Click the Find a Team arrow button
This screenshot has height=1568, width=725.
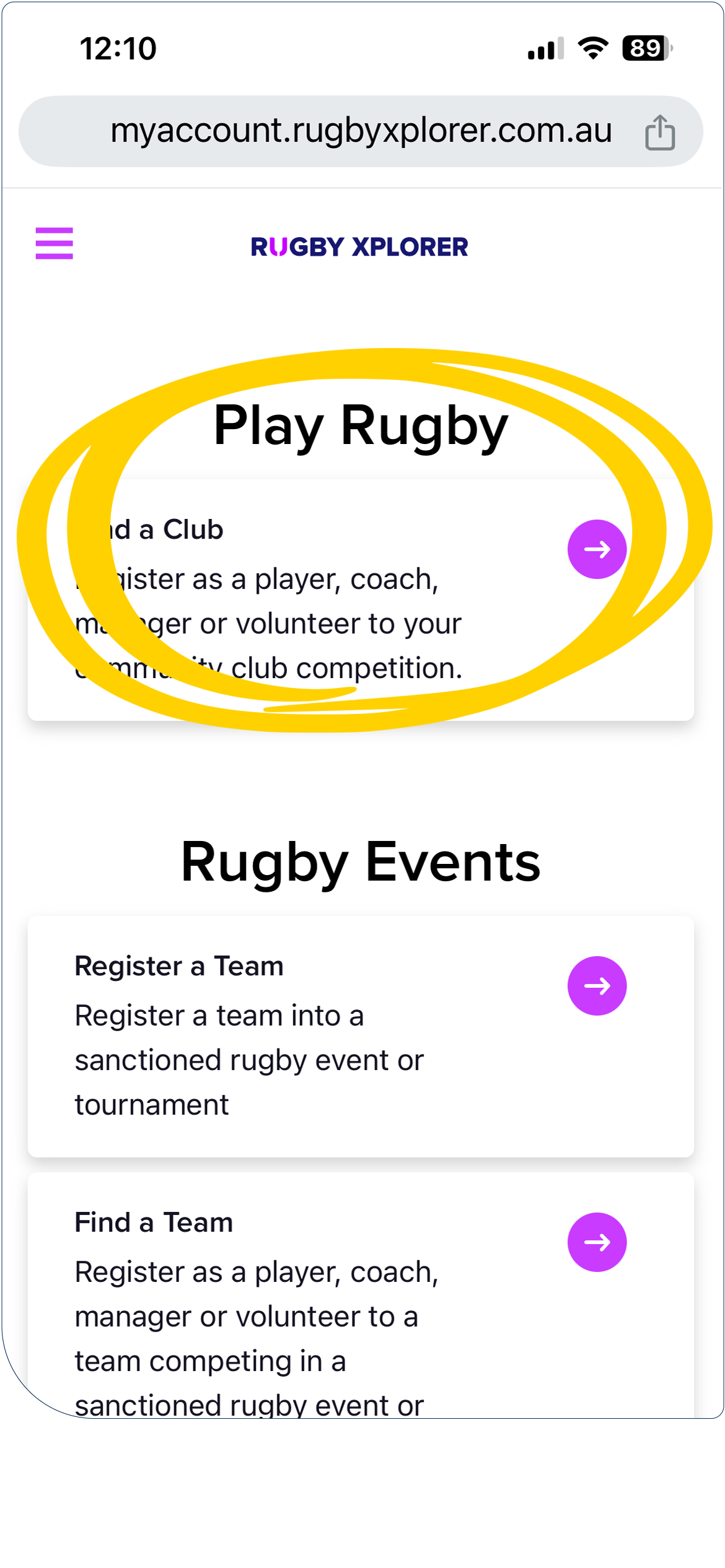pyautogui.click(x=597, y=1242)
